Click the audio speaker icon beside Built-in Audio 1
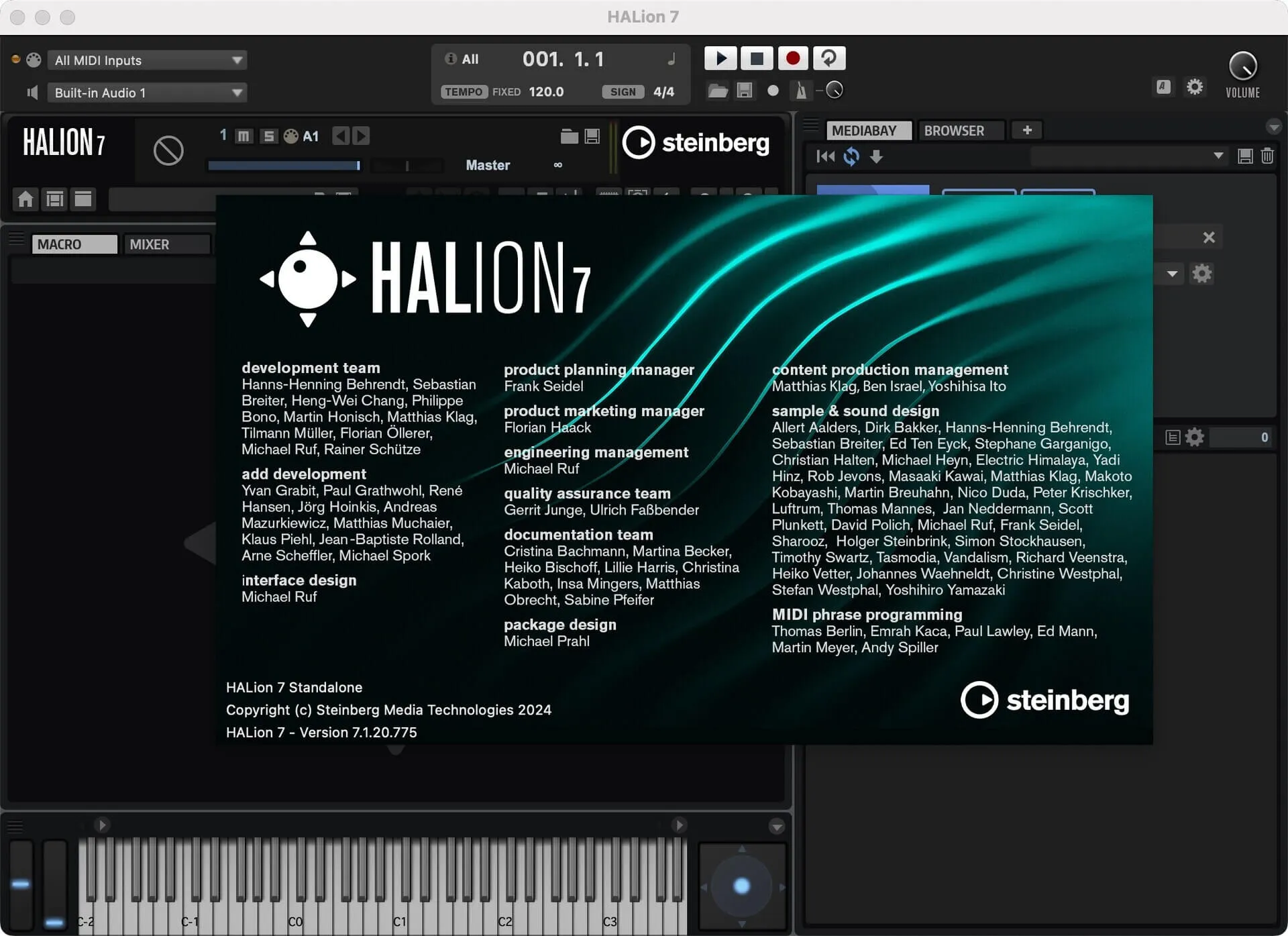Viewport: 1288px width, 936px height. click(32, 93)
